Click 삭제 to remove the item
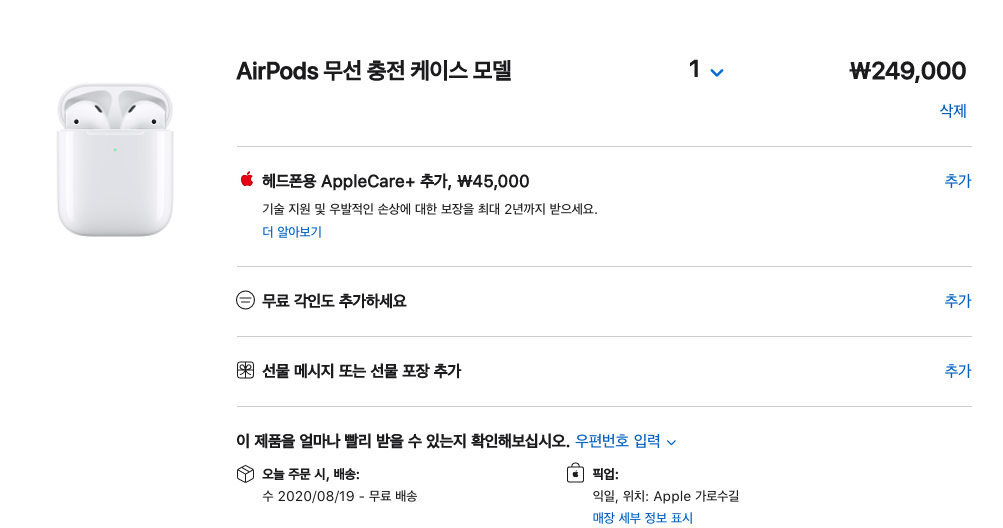1003x528 pixels. (952, 111)
